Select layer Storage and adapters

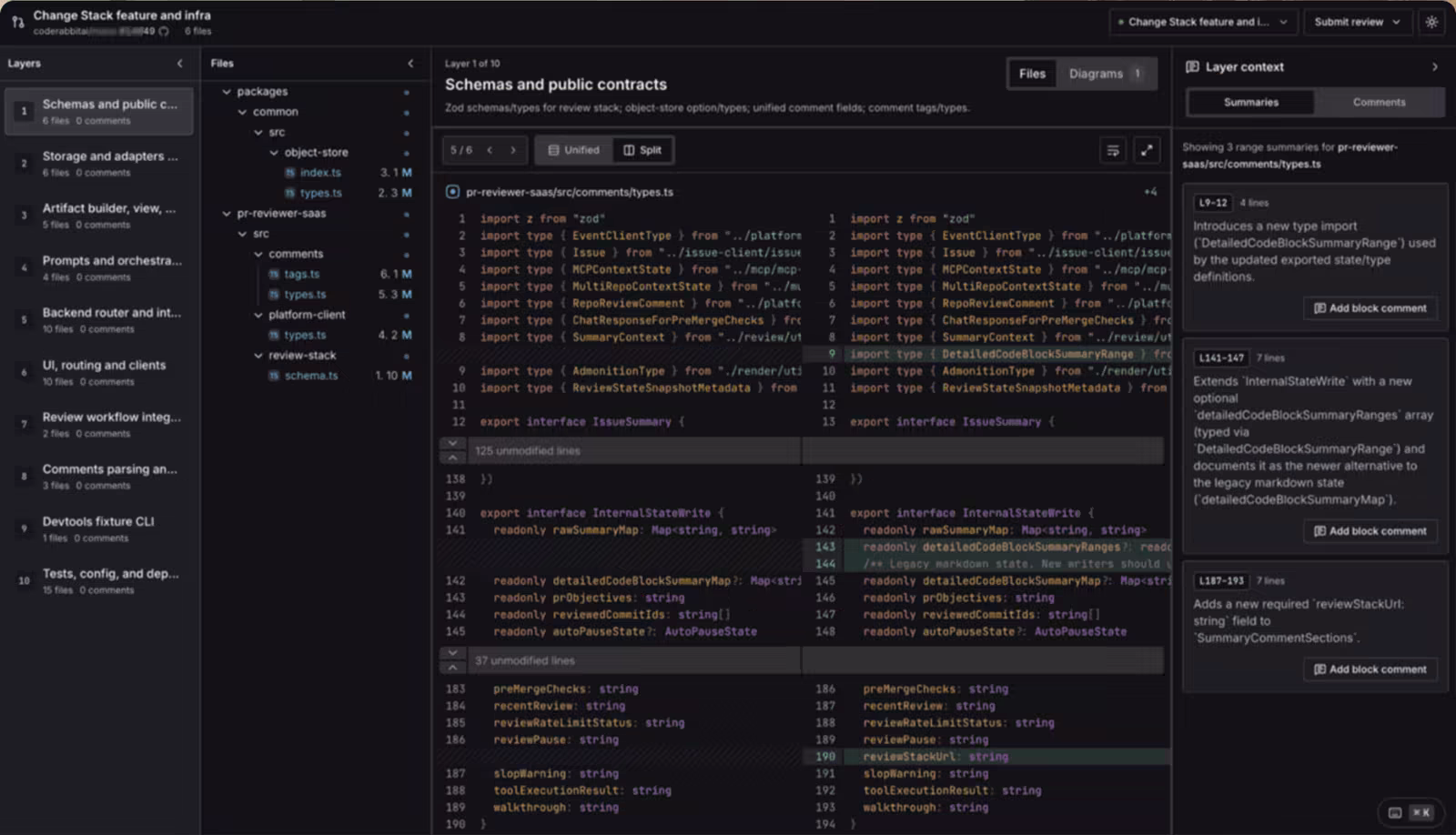tap(98, 164)
